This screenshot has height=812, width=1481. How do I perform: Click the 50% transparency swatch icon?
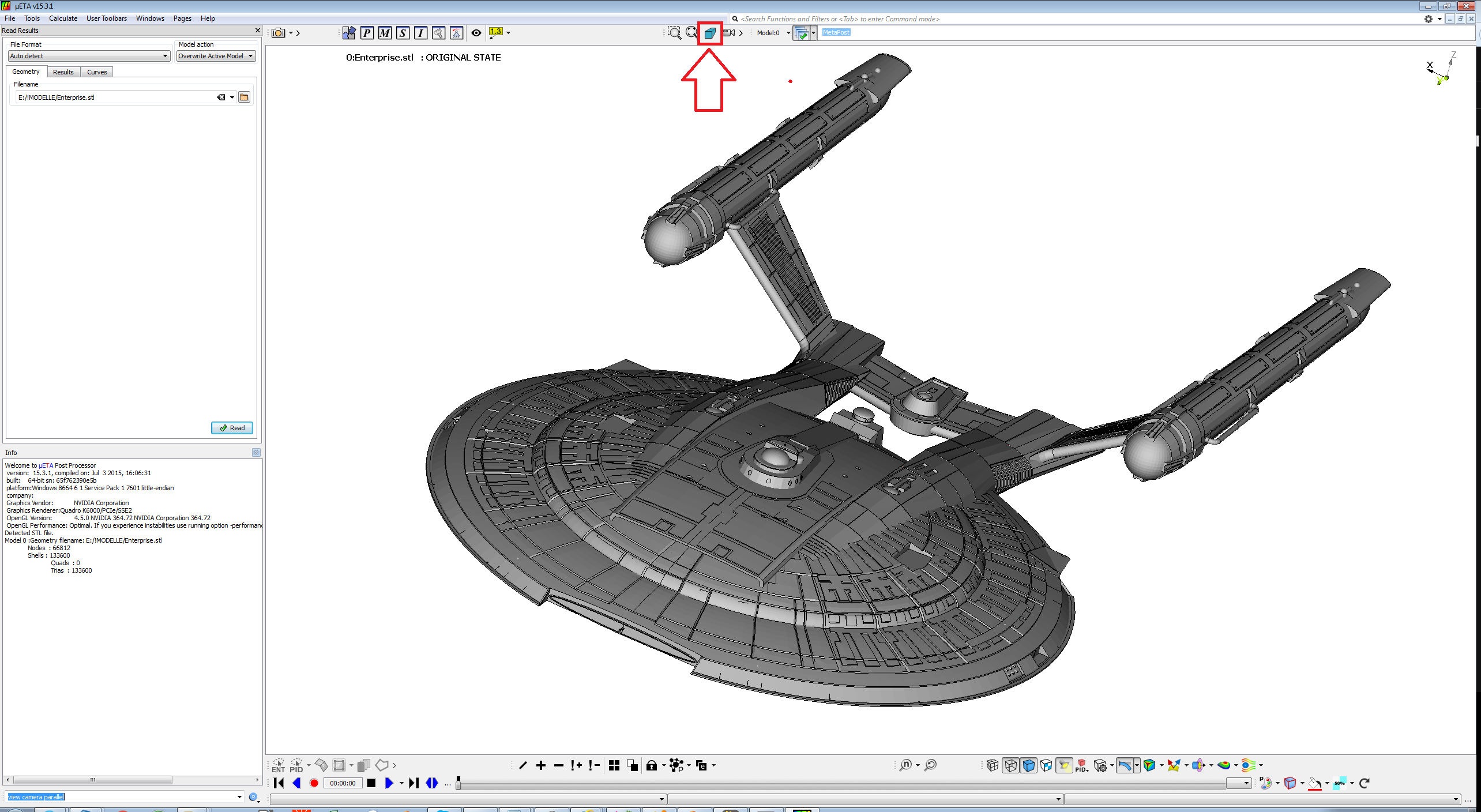[x=1340, y=783]
